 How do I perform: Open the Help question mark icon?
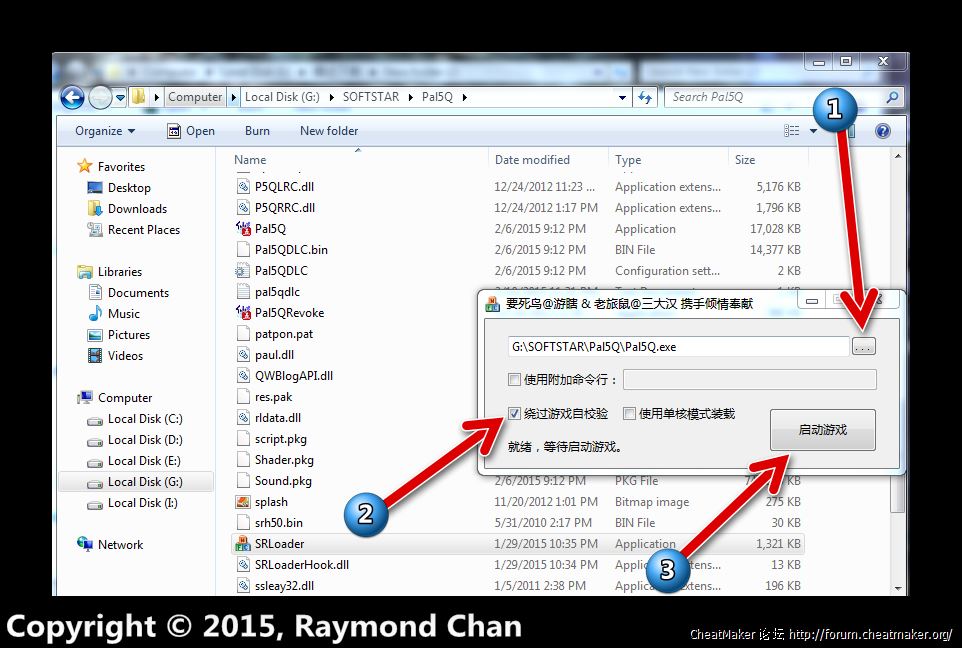click(x=883, y=131)
